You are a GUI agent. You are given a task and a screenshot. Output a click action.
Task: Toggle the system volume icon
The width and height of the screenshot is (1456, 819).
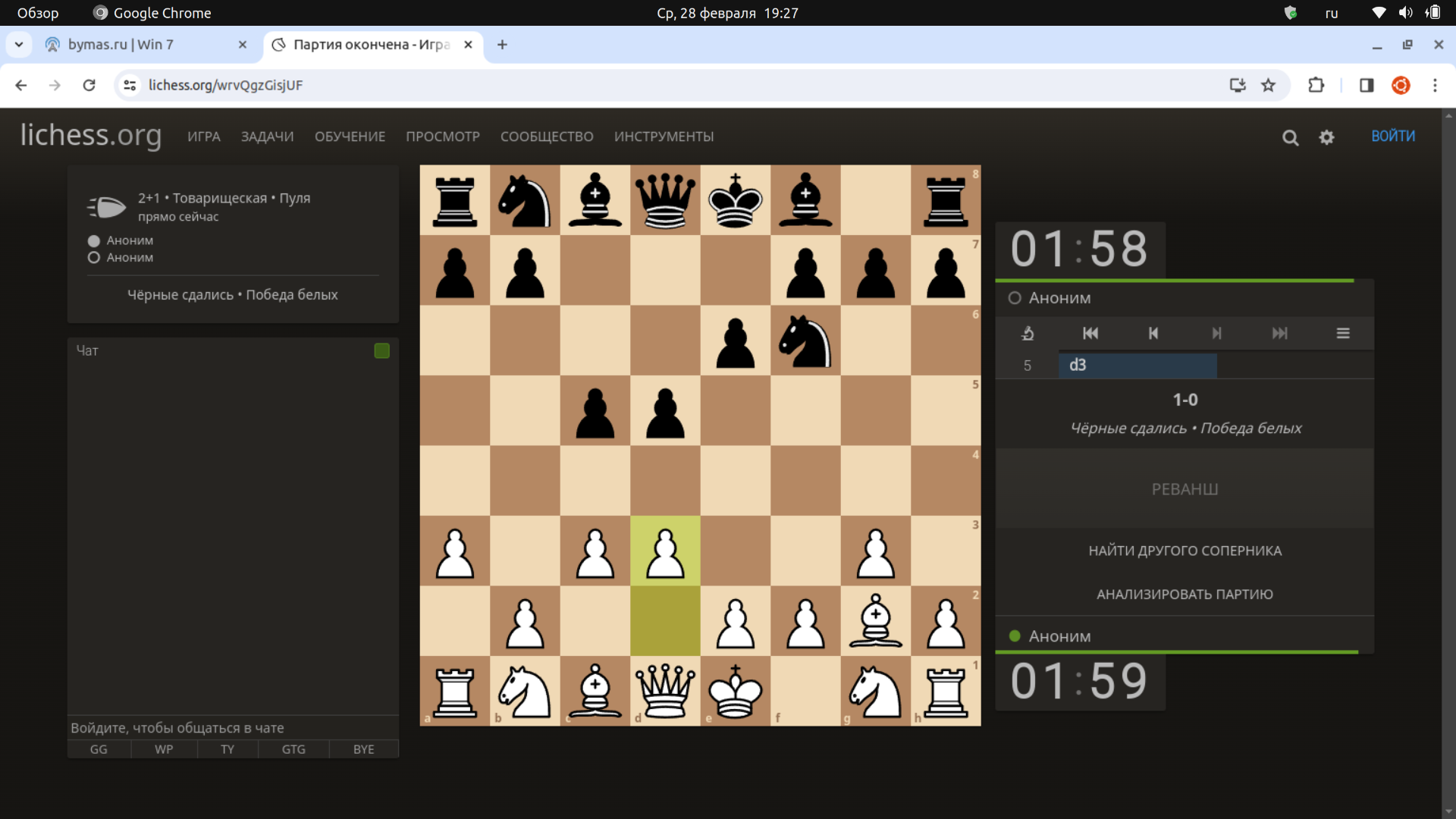(x=1405, y=13)
